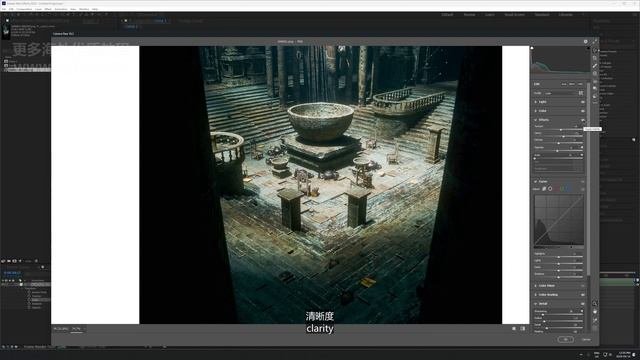Hide the Light panel edits with eye icon
Viewport: 640px width, 360px height.
[582, 102]
